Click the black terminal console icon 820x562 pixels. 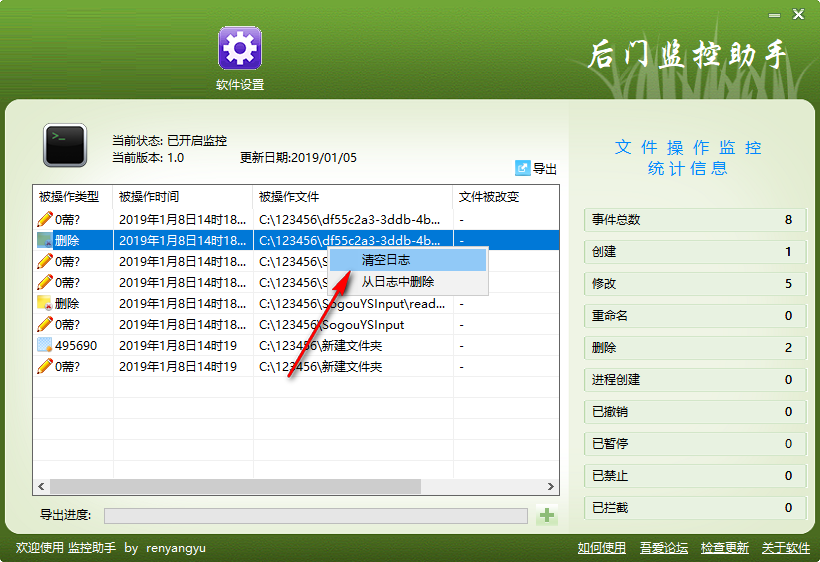tap(65, 145)
